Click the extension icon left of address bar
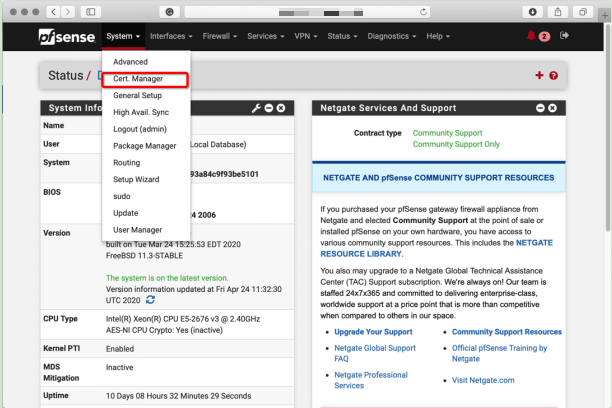Screen dimensions: 612x408 (x=169, y=12)
